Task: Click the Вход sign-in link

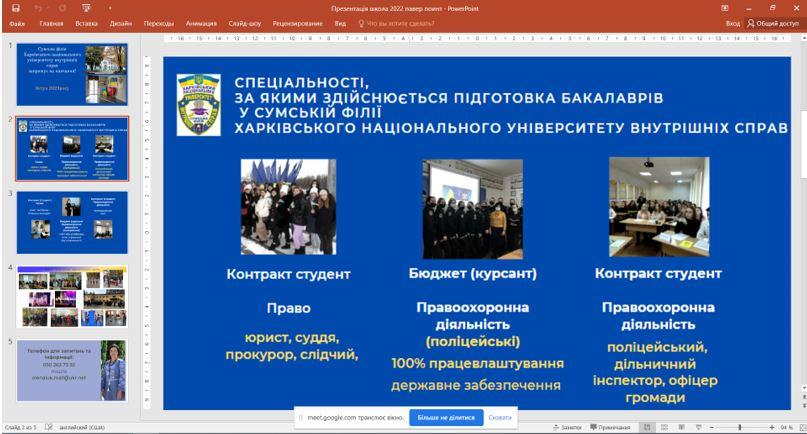Action: (732, 23)
